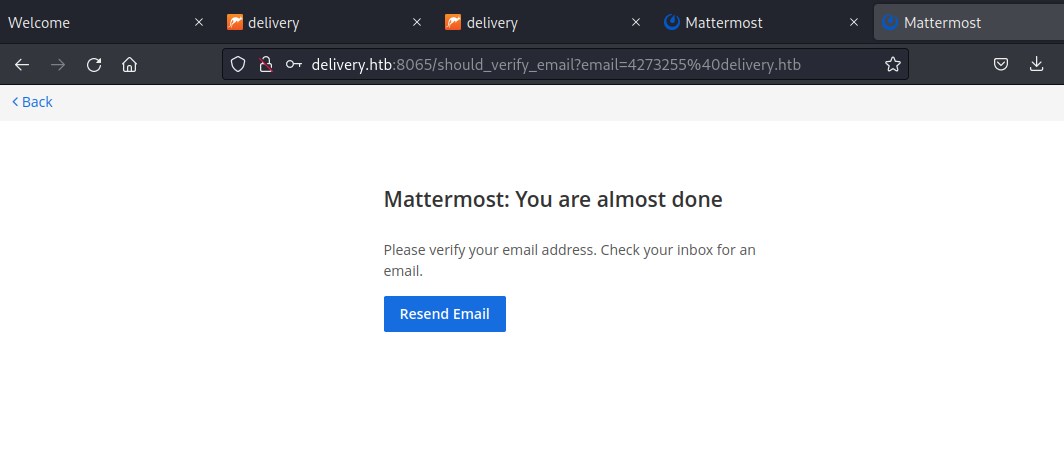This screenshot has height=449, width=1064.
Task: Click the browser back arrow button
Action: click(x=22, y=65)
